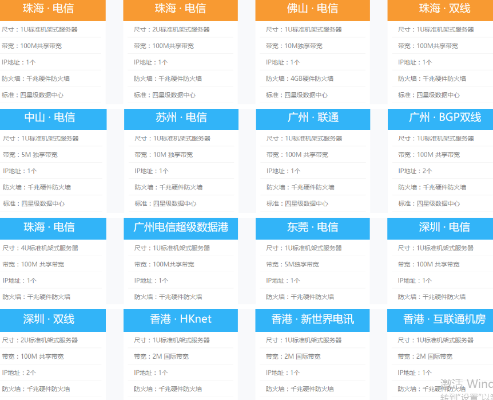The image size is (493, 400).
Task: Select the 香港·互联通机房 plan header
Action: [440, 320]
